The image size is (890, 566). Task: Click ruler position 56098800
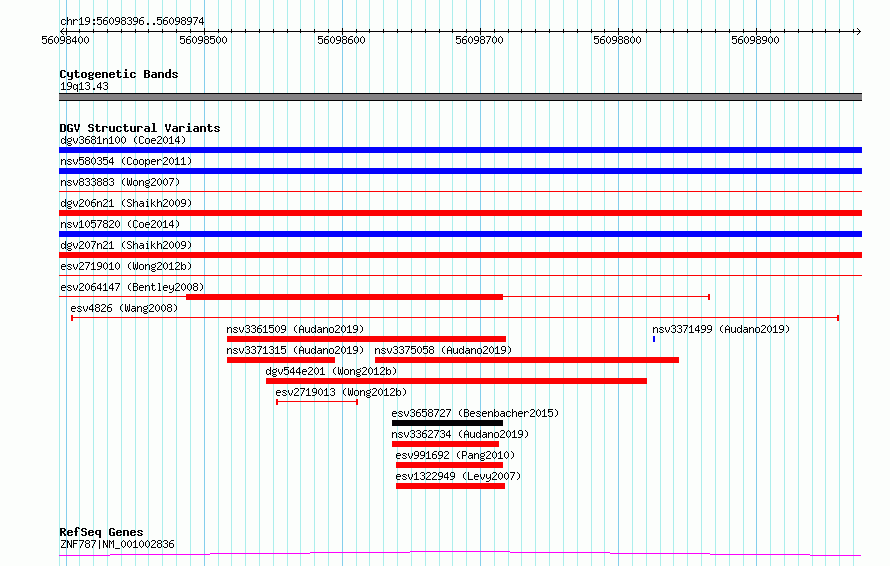617,40
